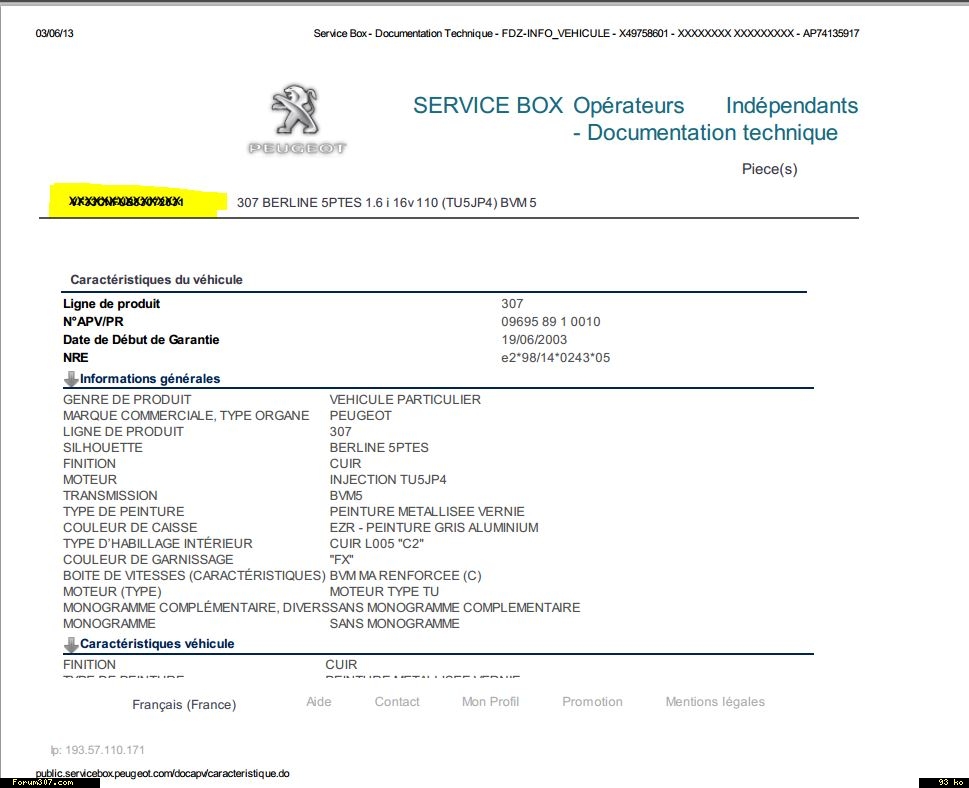Click the GENRE DE PRODUIT label
Screen dimensions: 969x788
click(x=127, y=399)
